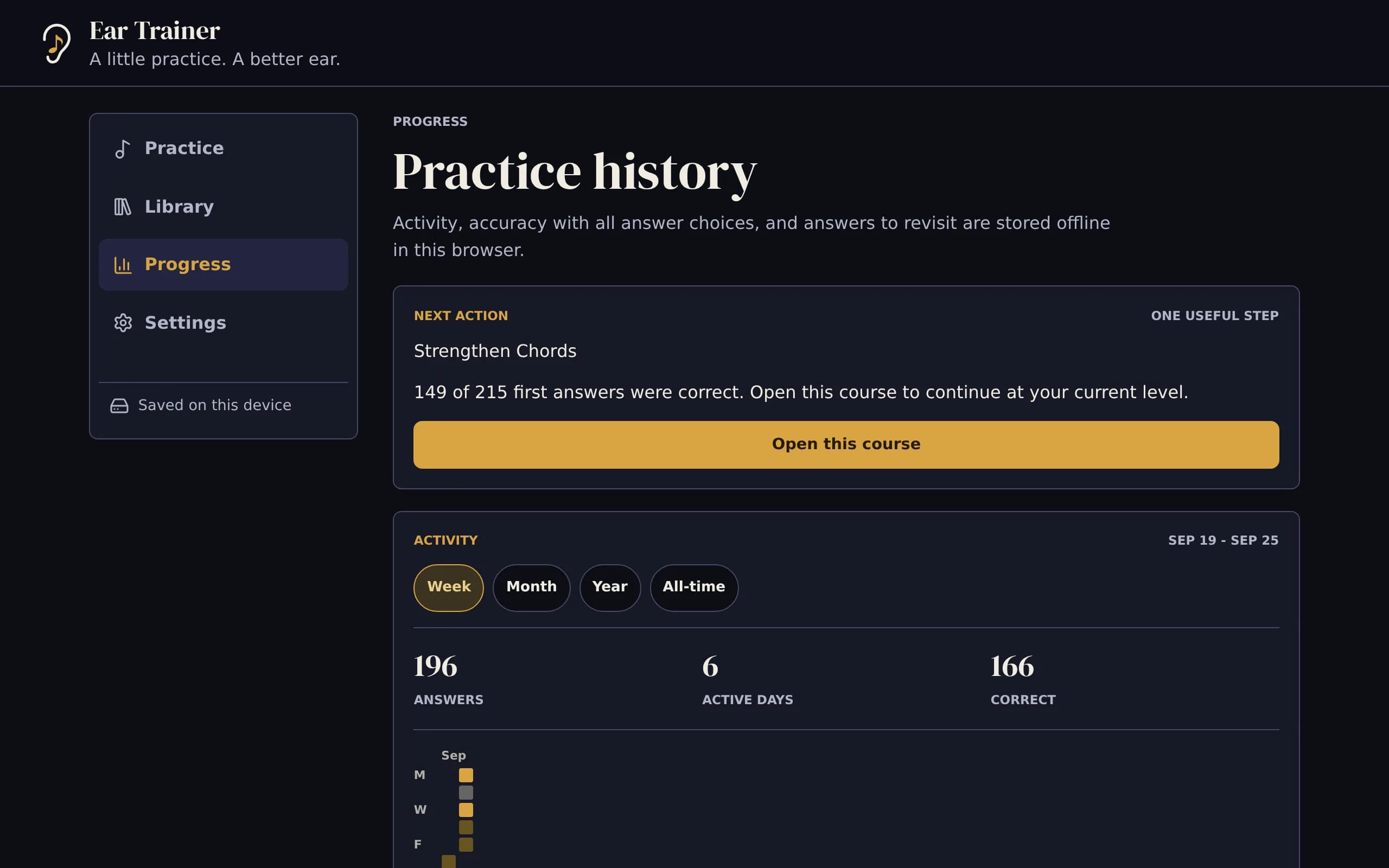The width and height of the screenshot is (1389, 868).
Task: Click the ACTIVITY section label
Action: point(445,540)
